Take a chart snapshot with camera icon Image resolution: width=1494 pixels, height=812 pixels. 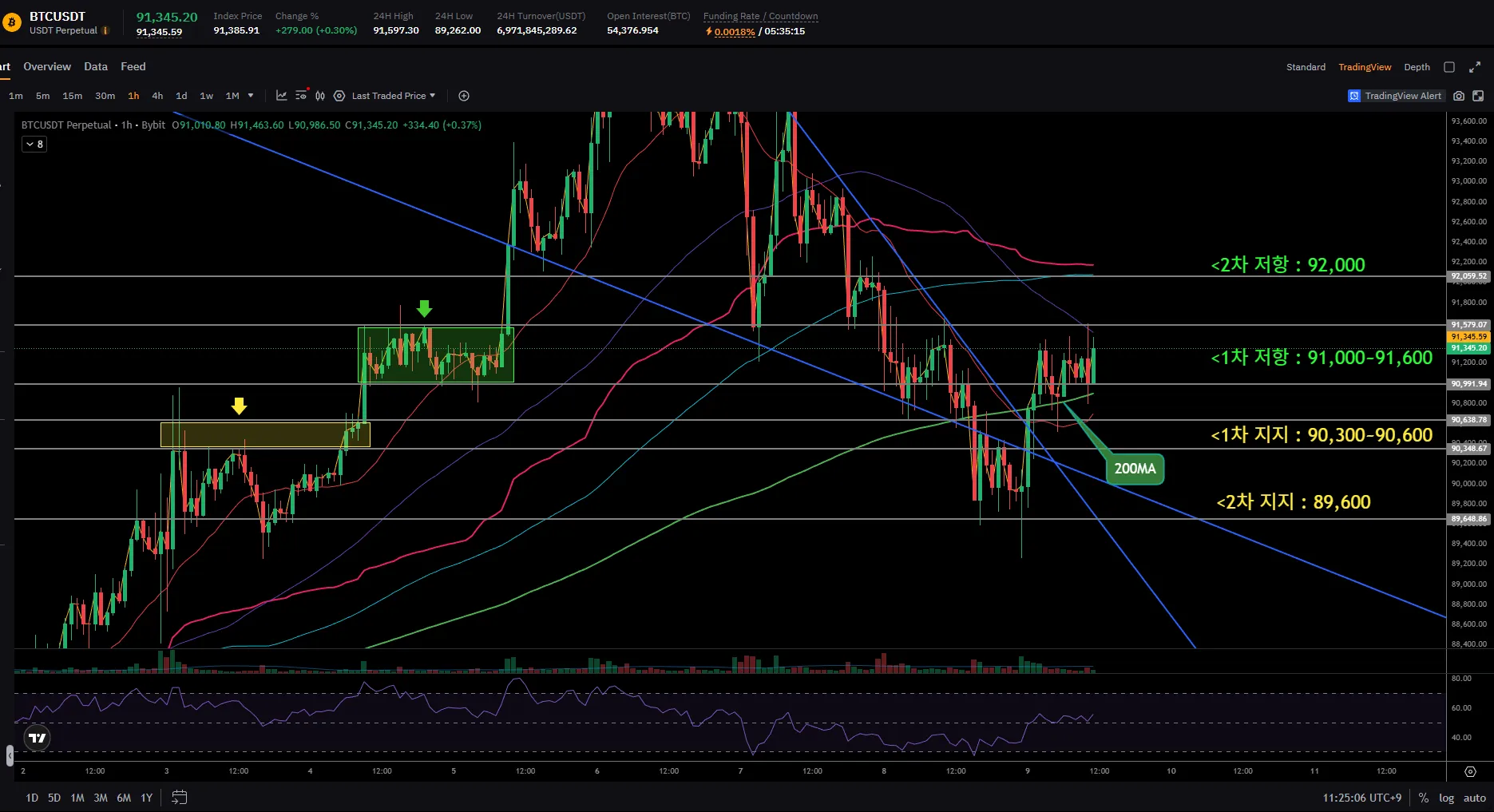click(1459, 96)
